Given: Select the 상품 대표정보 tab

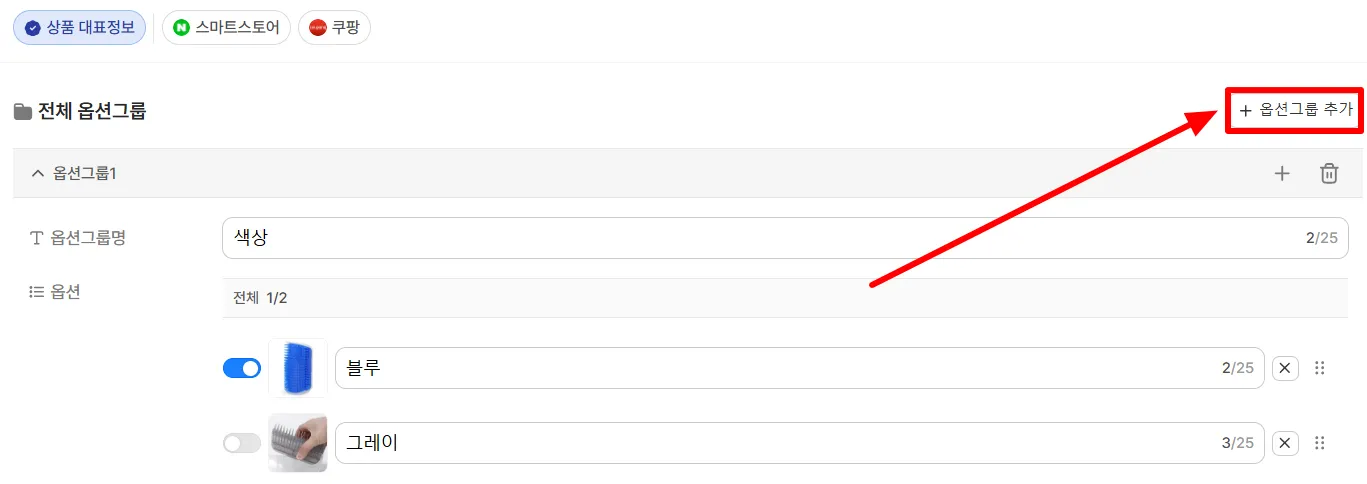Looking at the screenshot, I should coord(80,28).
